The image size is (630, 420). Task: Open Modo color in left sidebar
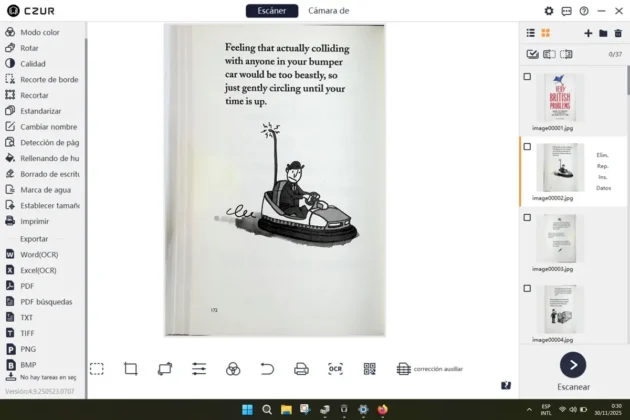[40, 32]
